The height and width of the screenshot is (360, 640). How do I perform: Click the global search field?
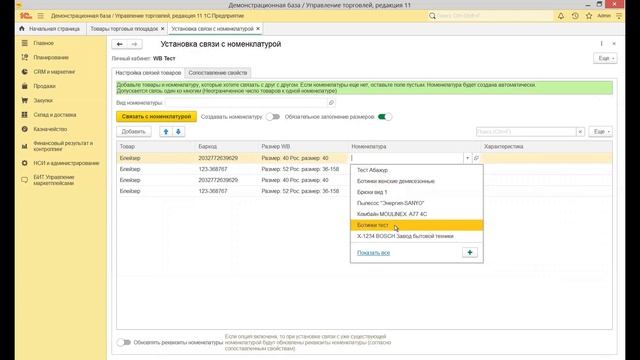[494, 16]
